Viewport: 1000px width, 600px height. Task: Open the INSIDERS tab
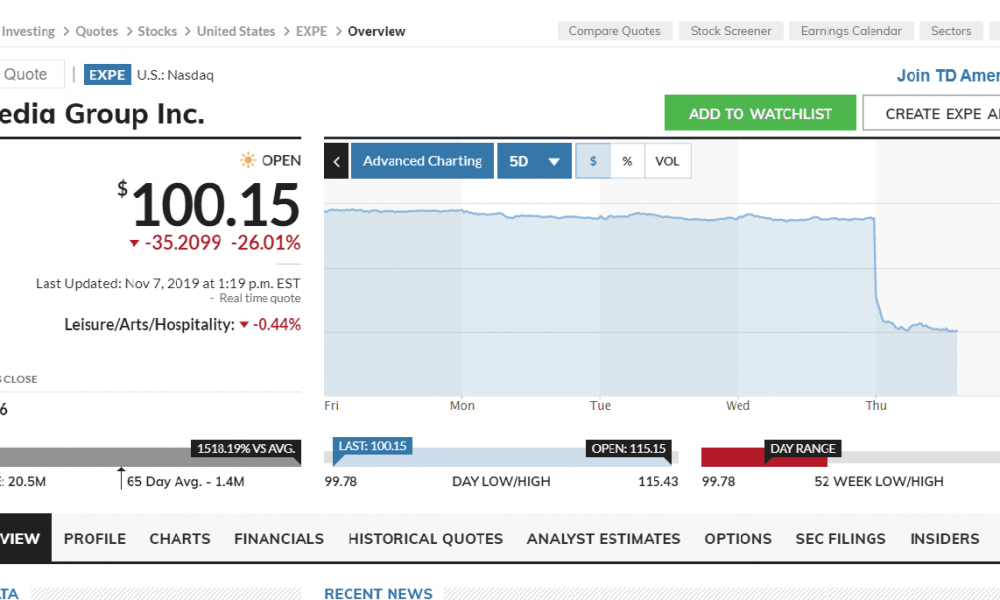[945, 539]
